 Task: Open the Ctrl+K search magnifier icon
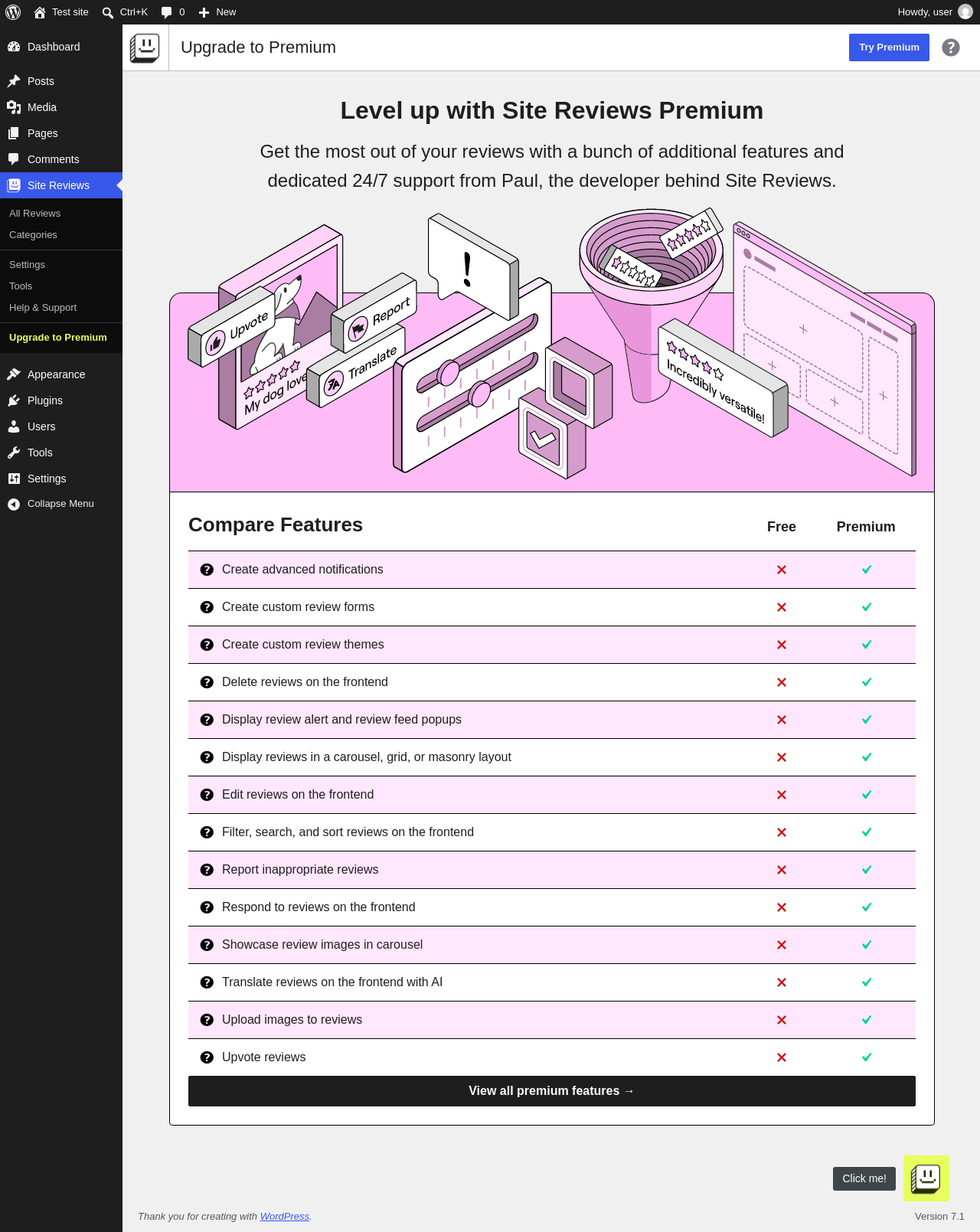pos(108,12)
